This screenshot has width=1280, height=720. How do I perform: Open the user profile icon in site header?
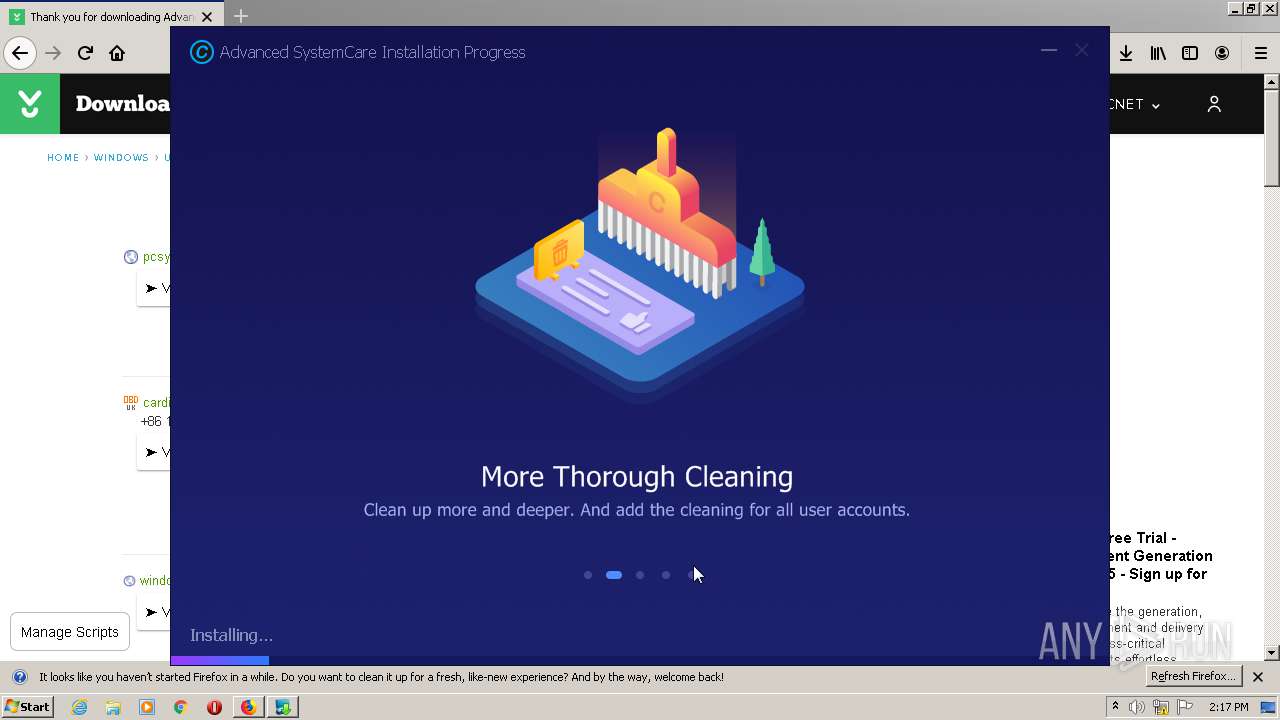pyautogui.click(x=1214, y=104)
